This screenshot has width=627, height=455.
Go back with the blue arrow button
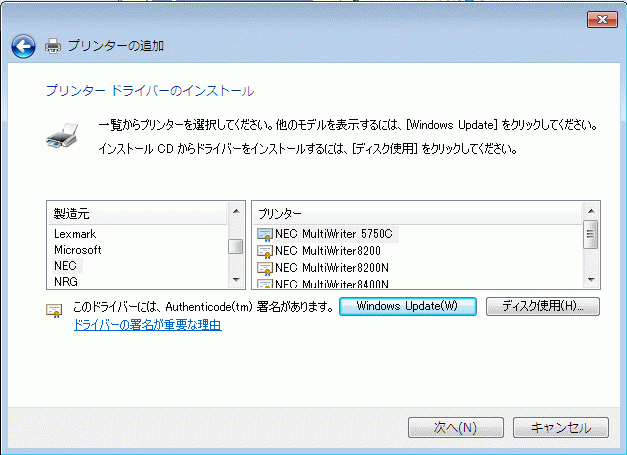point(23,46)
